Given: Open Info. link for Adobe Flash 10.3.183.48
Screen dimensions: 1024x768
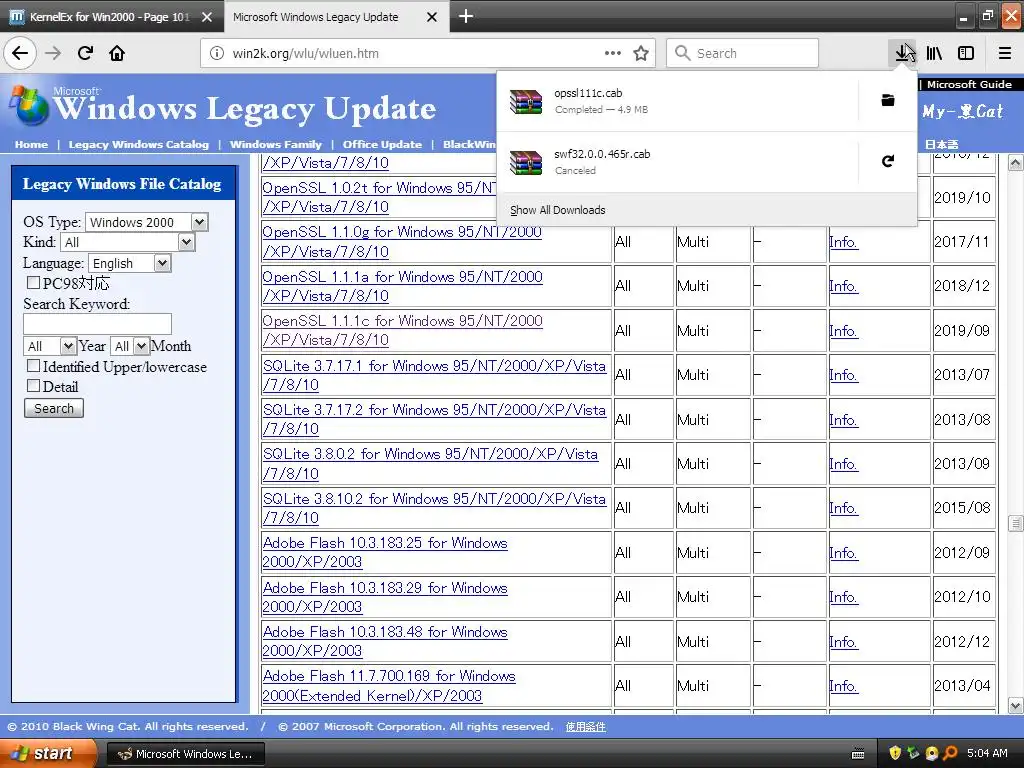Looking at the screenshot, I should click(843, 641).
